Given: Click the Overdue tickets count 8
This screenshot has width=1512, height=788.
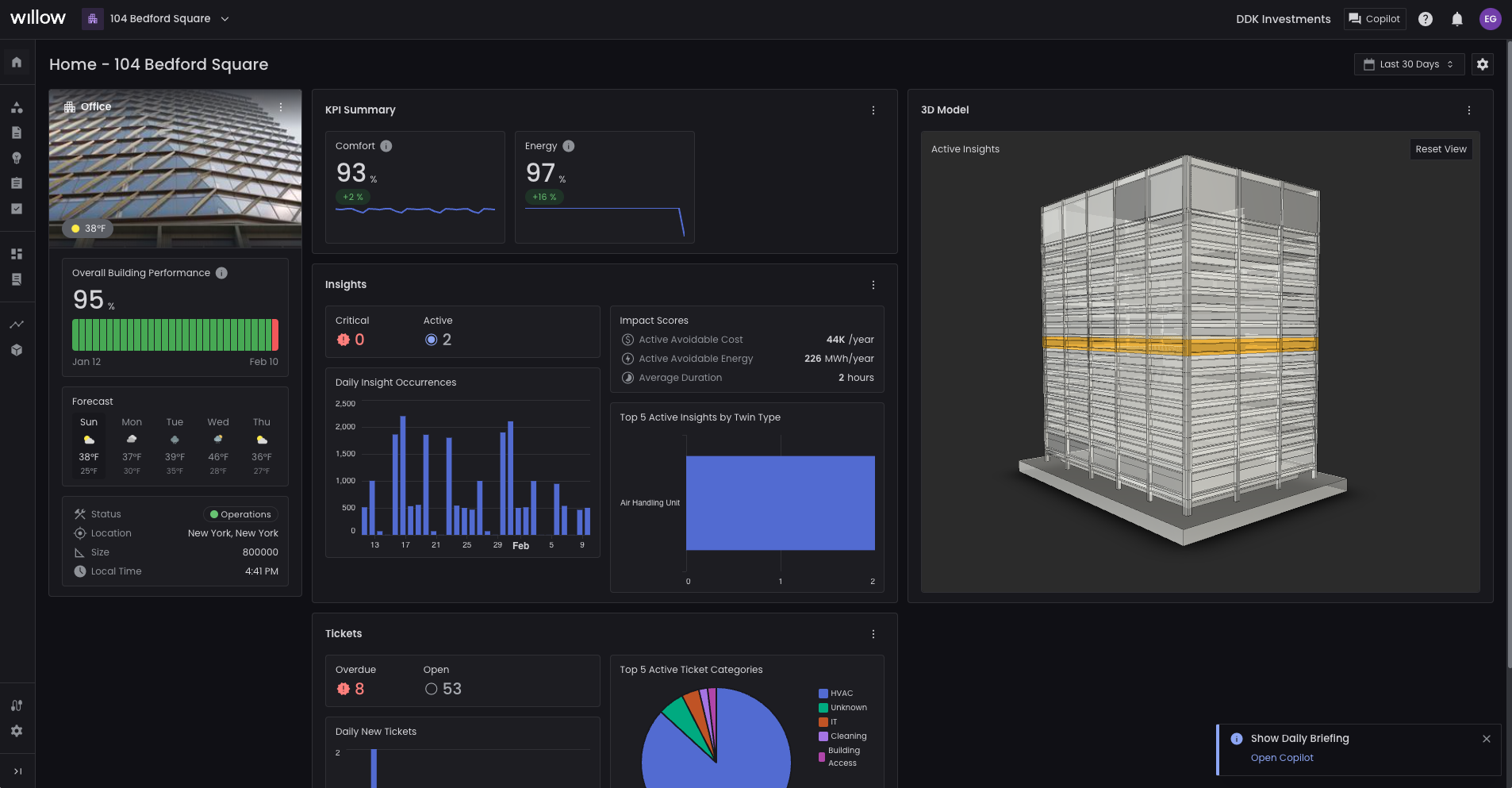Looking at the screenshot, I should click(x=359, y=689).
